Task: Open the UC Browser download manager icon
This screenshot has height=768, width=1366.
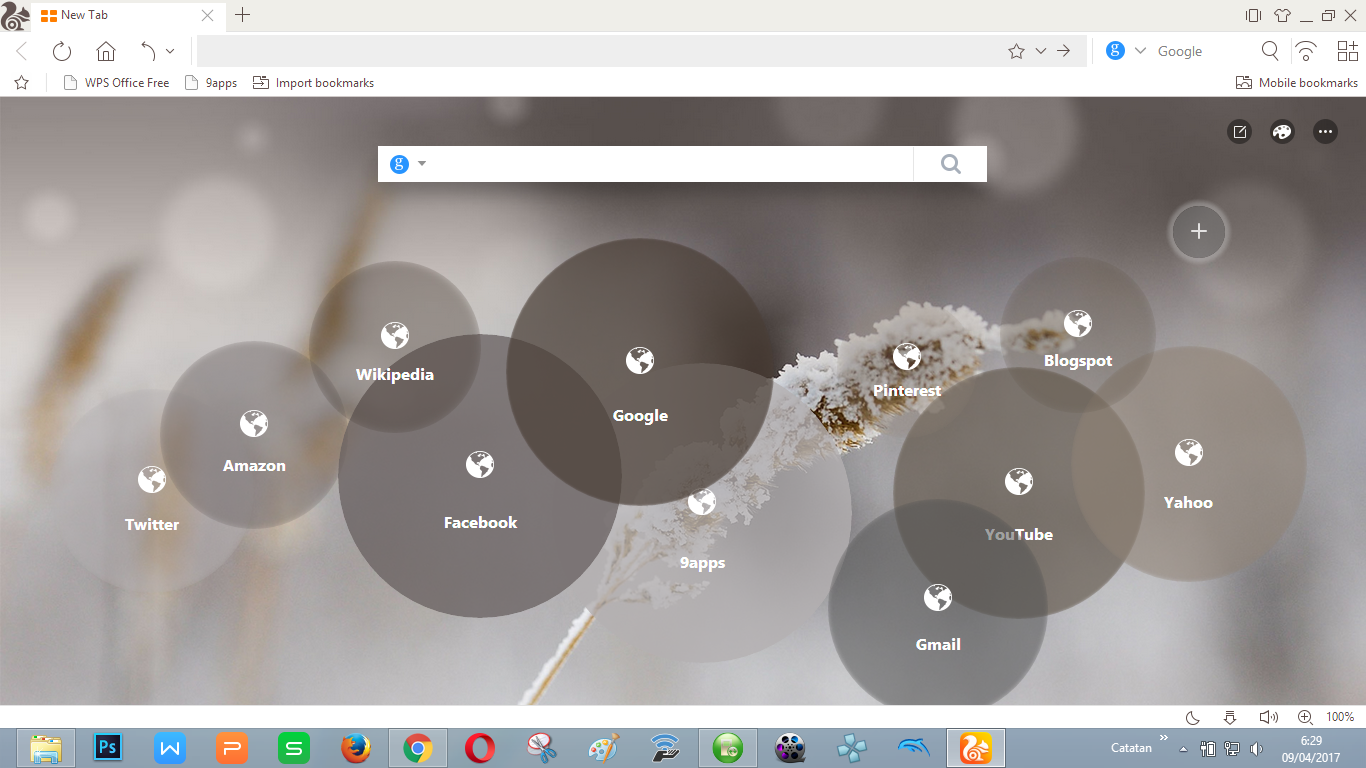Action: pyautogui.click(x=1229, y=717)
